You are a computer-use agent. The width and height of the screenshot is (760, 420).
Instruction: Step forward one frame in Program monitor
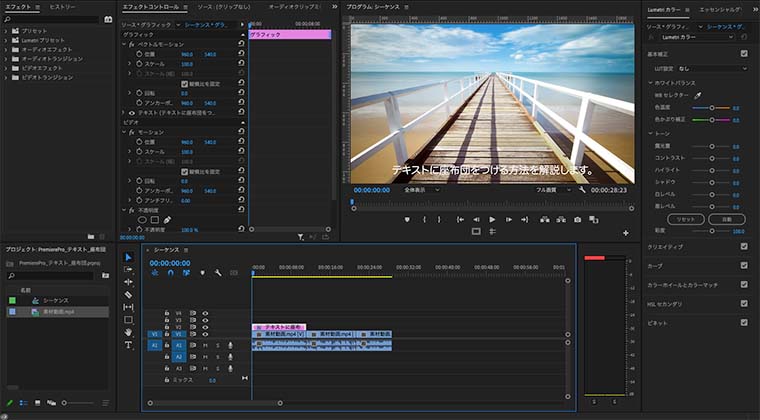coord(508,219)
